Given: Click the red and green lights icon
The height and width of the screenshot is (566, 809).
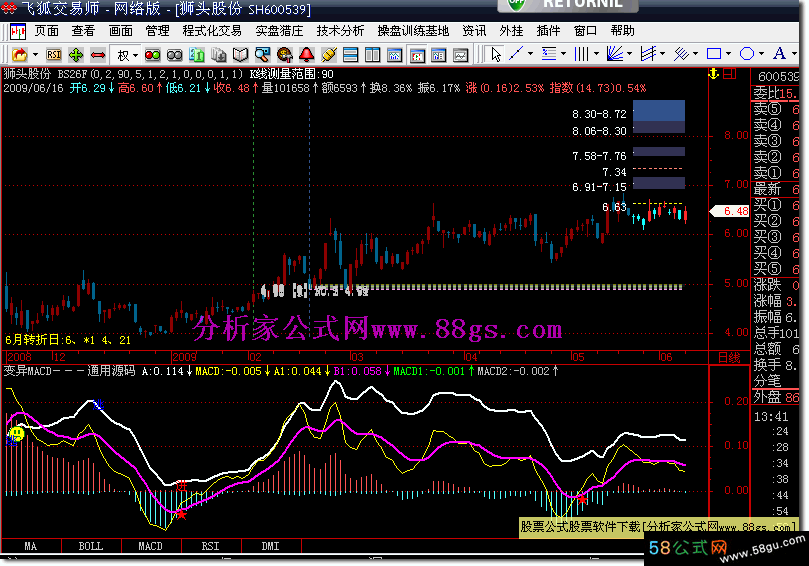Looking at the screenshot, I should 152,55.
